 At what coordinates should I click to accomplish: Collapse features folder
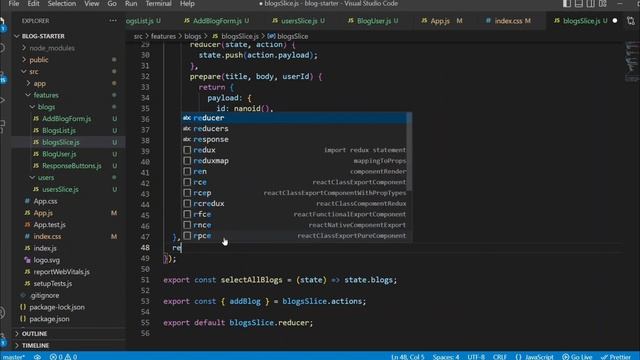point(46,96)
